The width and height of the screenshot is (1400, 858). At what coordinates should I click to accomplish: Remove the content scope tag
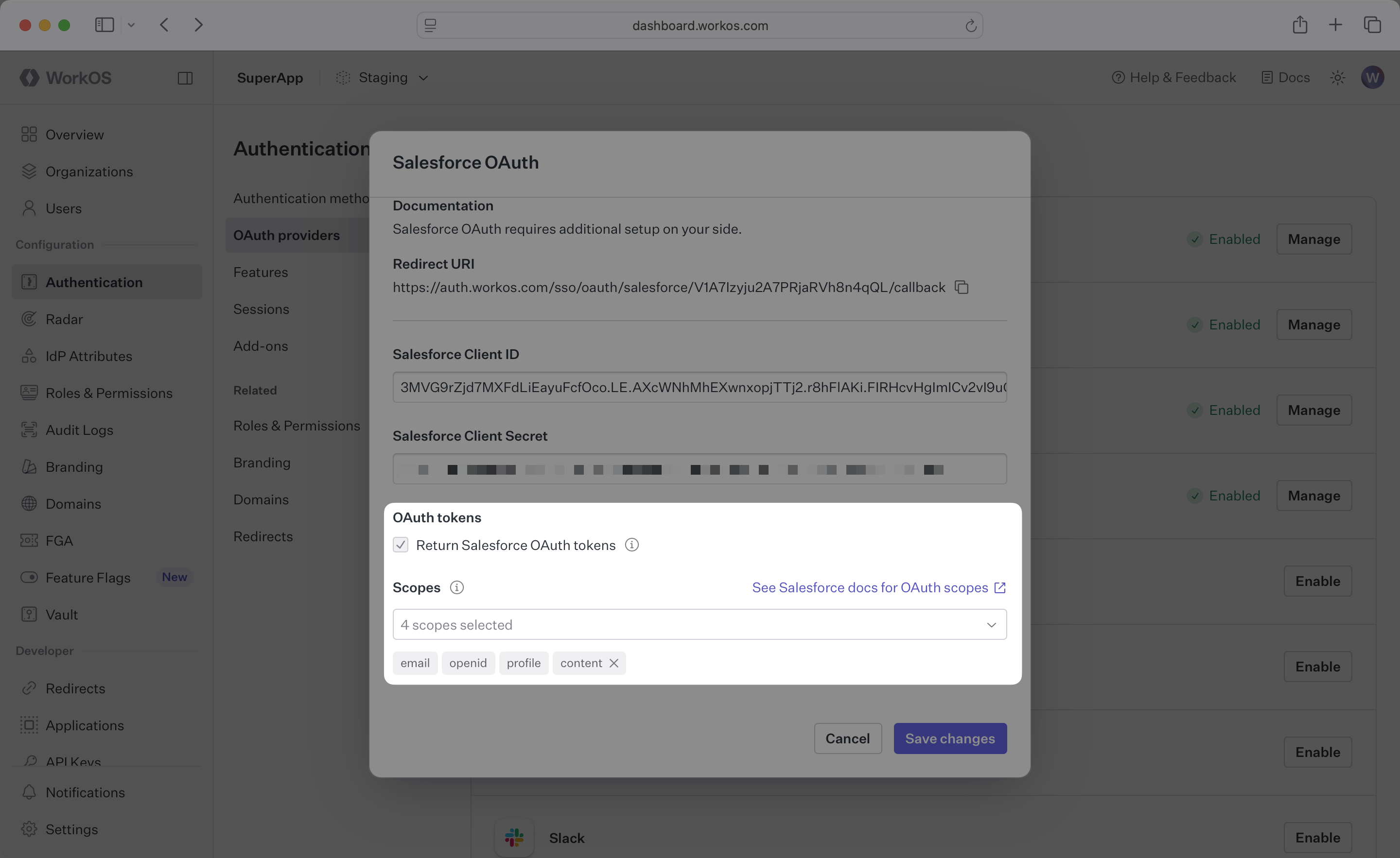[613, 663]
